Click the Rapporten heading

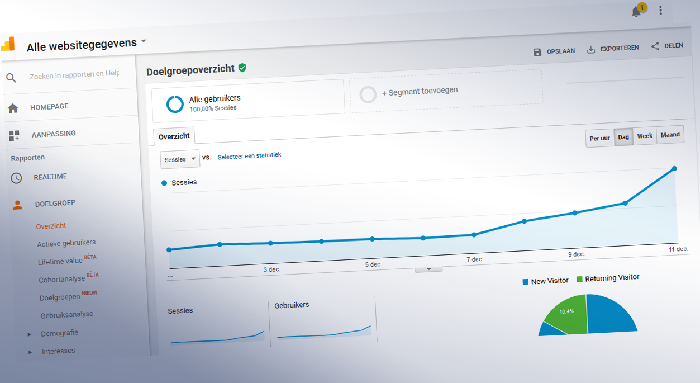click(28, 158)
